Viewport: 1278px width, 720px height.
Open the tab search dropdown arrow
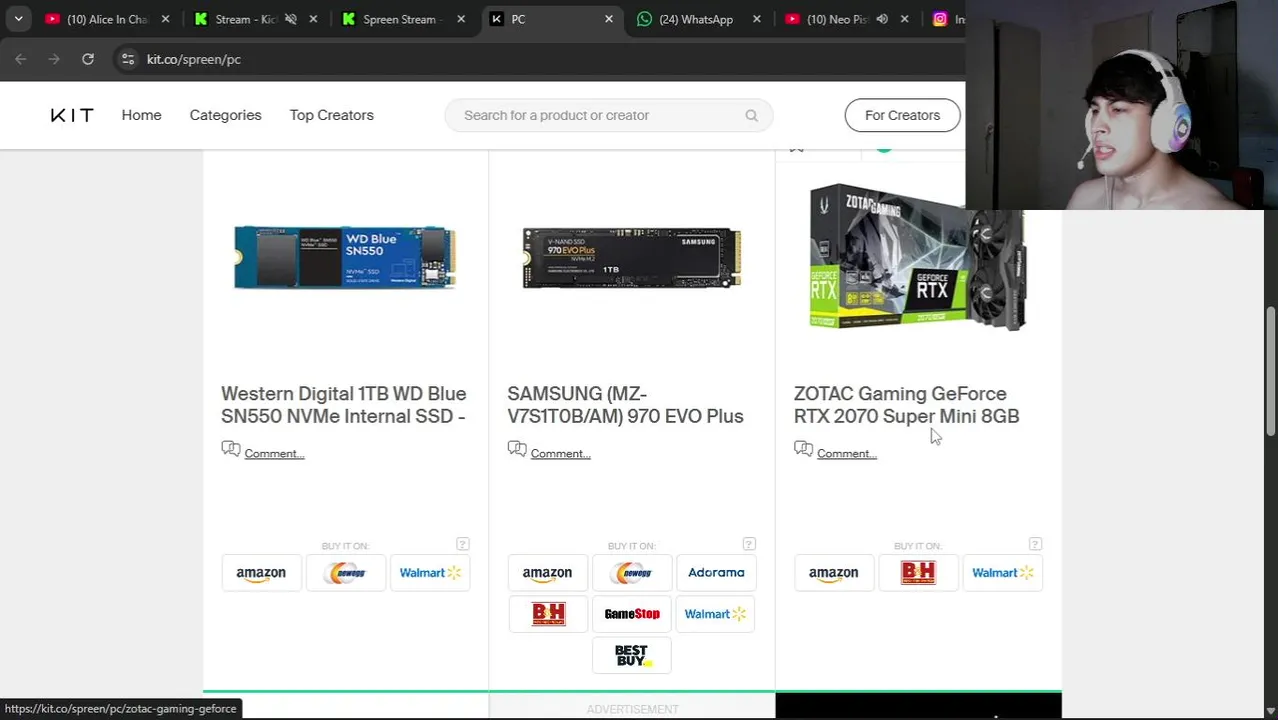click(18, 19)
